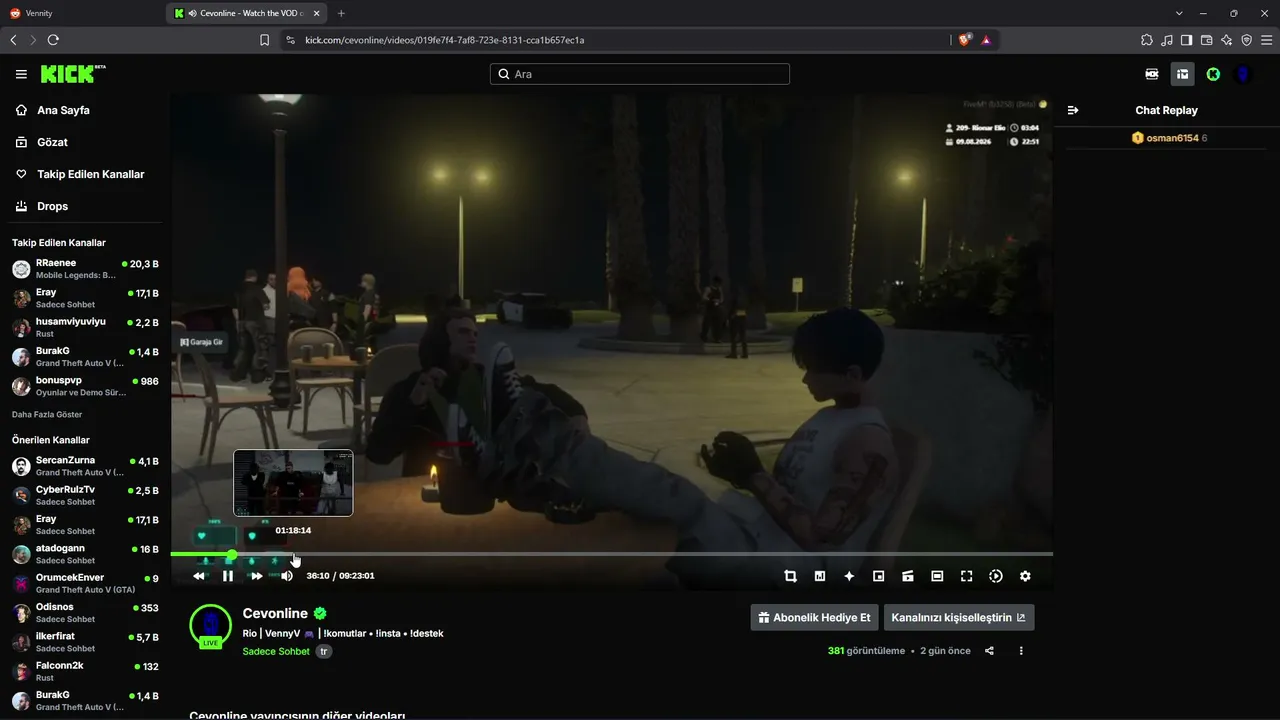Bookmark this page
The height and width of the screenshot is (720, 1280).
[x=264, y=40]
